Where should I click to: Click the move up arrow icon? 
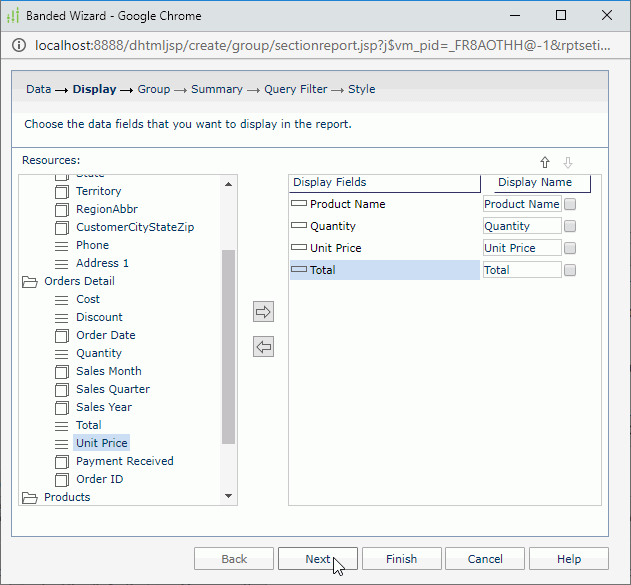point(544,162)
